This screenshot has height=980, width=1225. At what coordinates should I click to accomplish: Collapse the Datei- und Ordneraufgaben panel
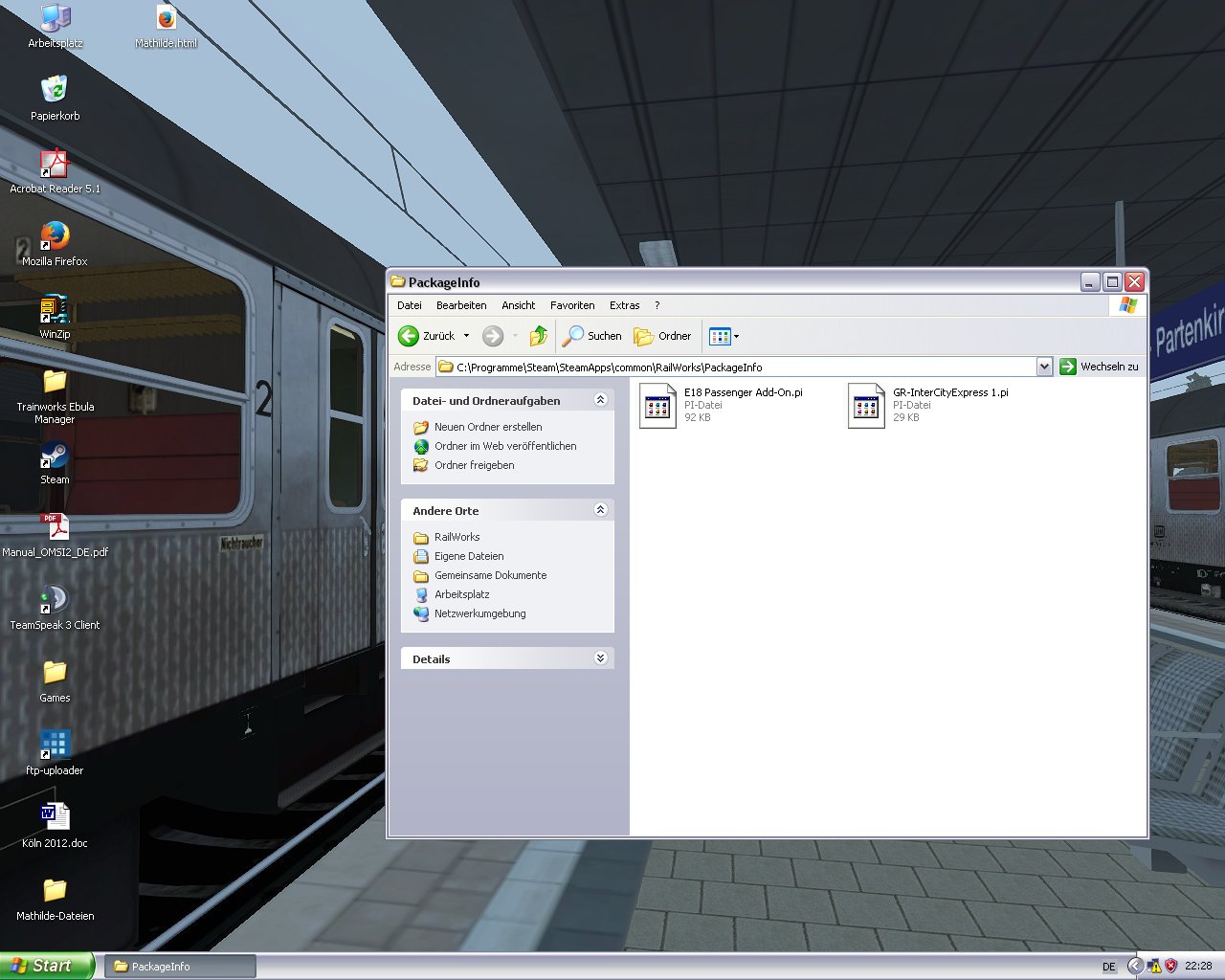point(600,400)
